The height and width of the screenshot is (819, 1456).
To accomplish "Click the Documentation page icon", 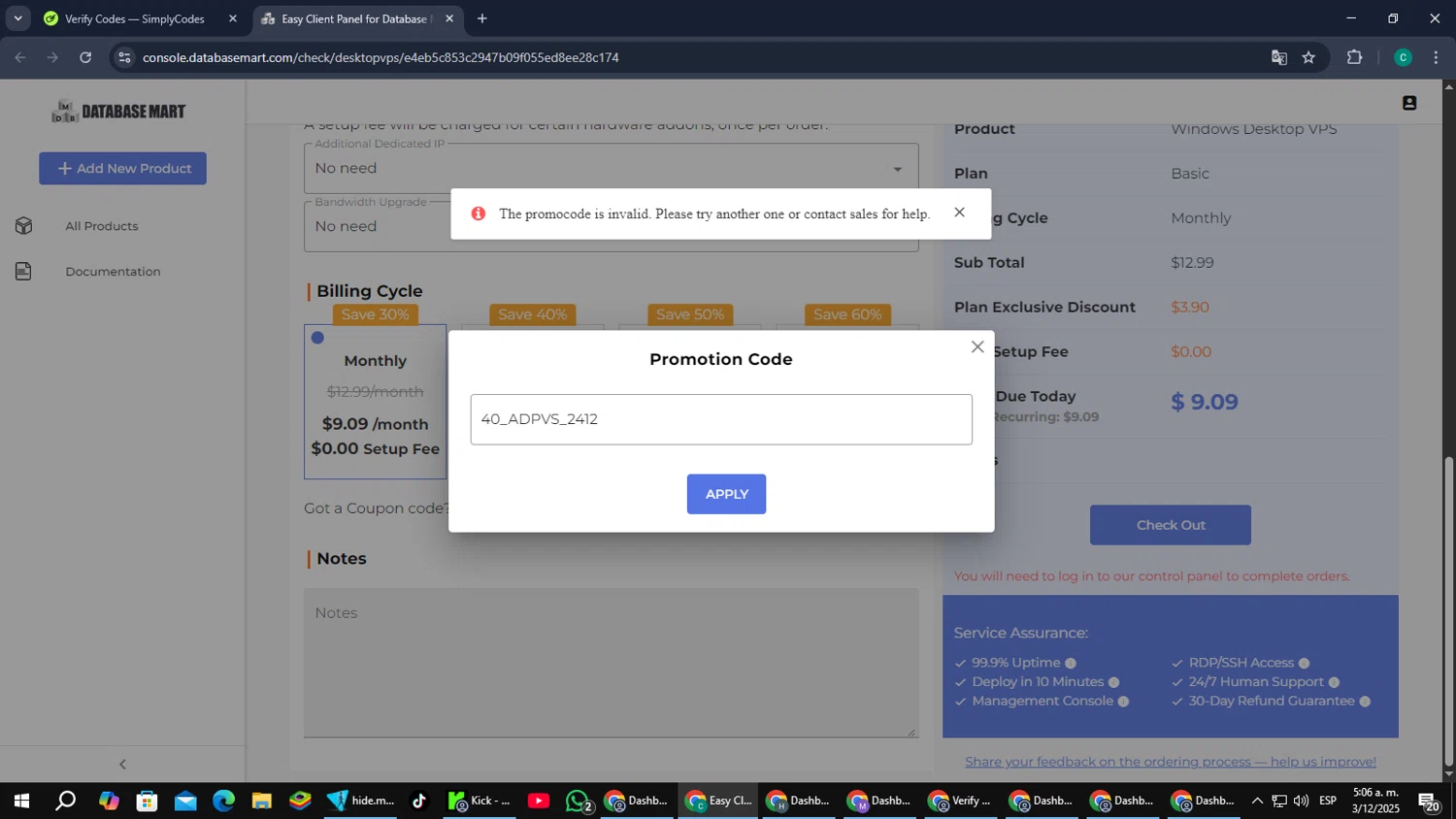I will (x=24, y=272).
